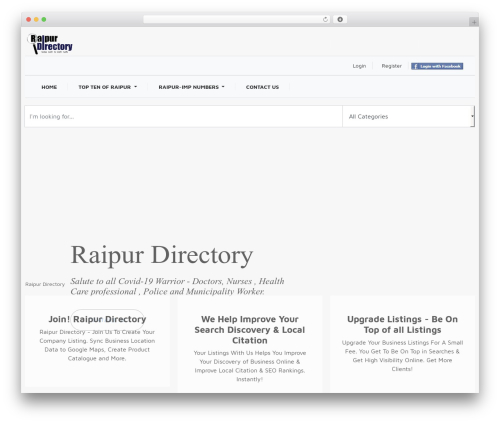Click the "Upgrade Your Business Listings For A Small Fee" text
Viewport: 500px width, 423px height.
(402, 356)
